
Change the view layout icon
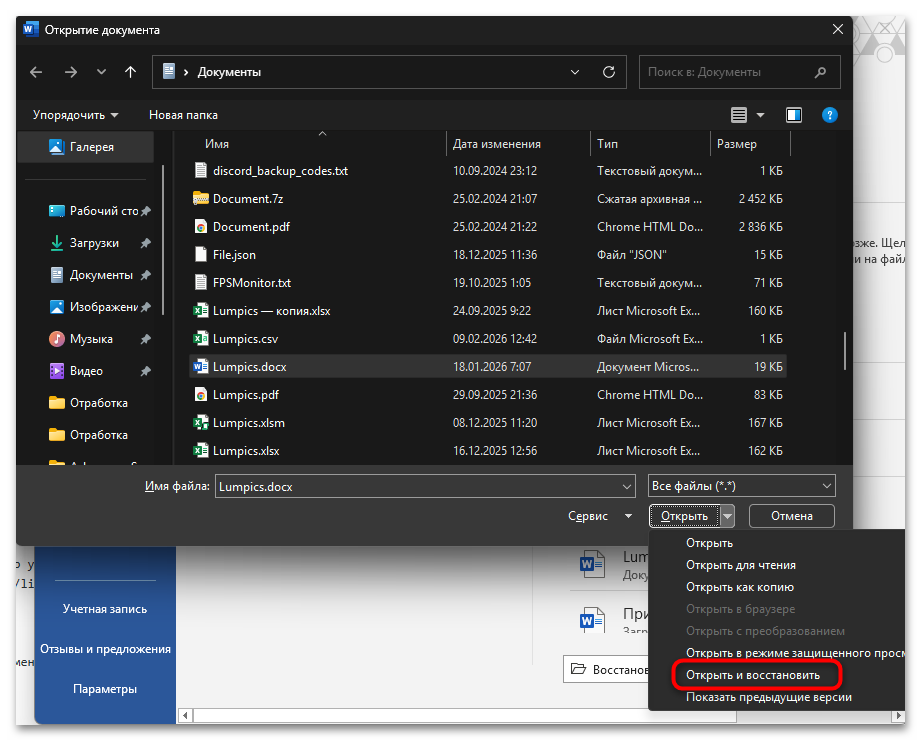tap(739, 115)
